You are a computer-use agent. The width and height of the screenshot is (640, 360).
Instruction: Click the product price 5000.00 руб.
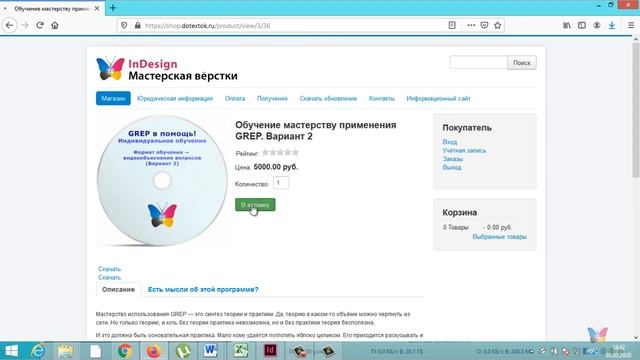(276, 167)
